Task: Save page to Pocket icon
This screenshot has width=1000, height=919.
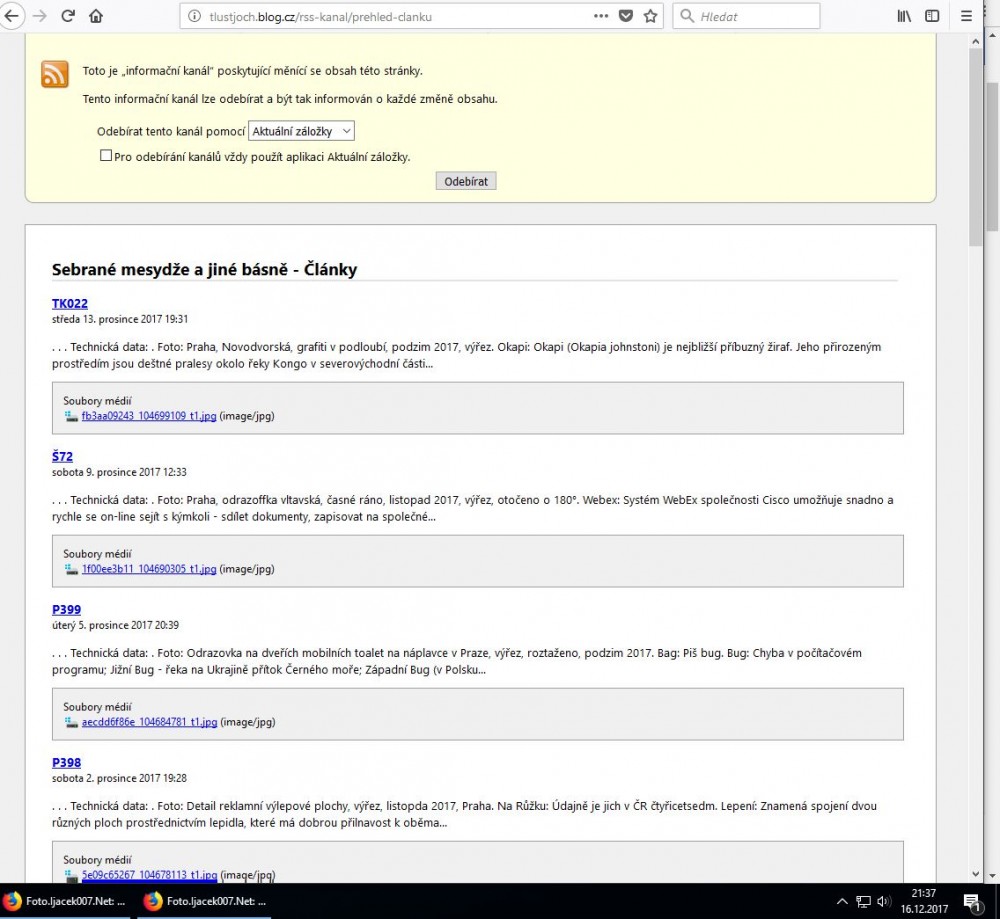Action: click(626, 16)
